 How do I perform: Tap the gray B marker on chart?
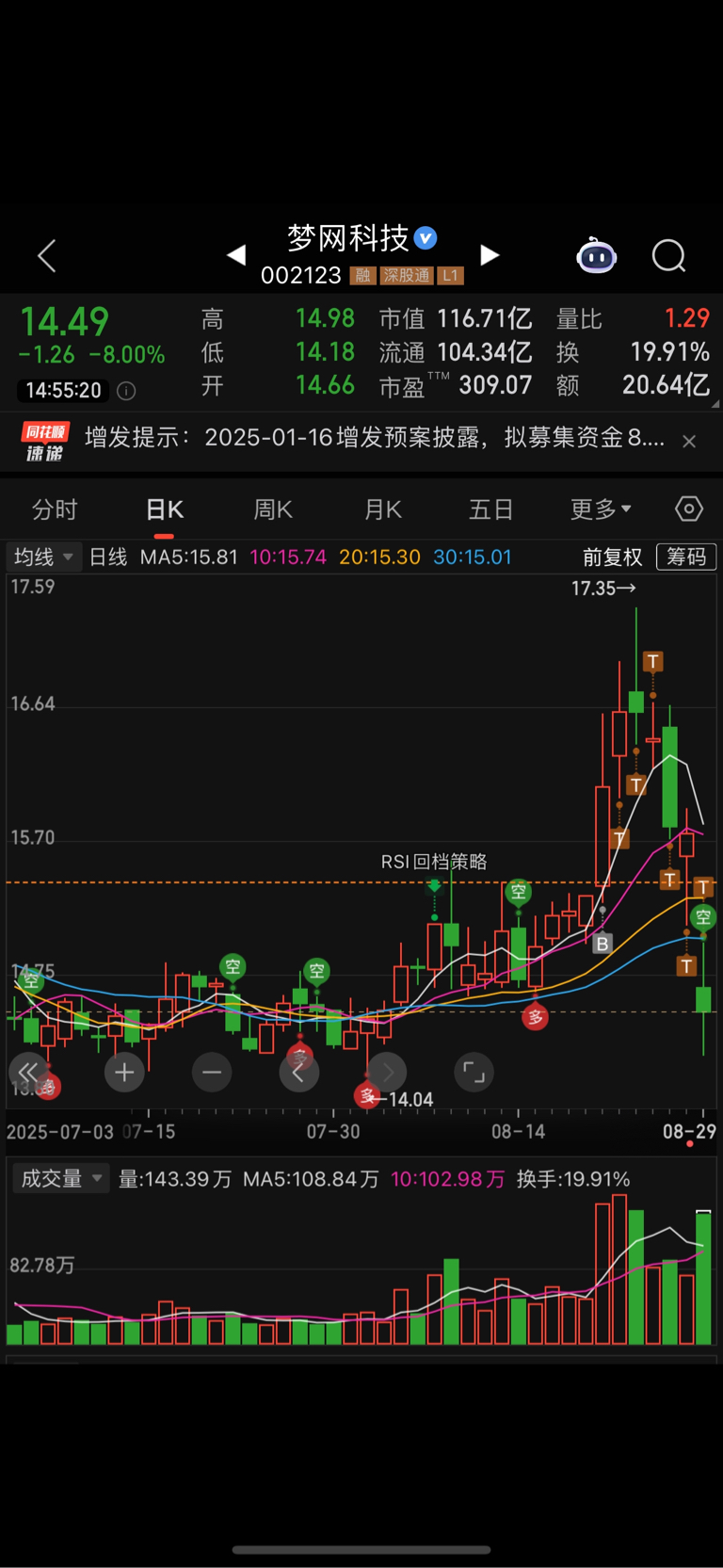[x=602, y=943]
